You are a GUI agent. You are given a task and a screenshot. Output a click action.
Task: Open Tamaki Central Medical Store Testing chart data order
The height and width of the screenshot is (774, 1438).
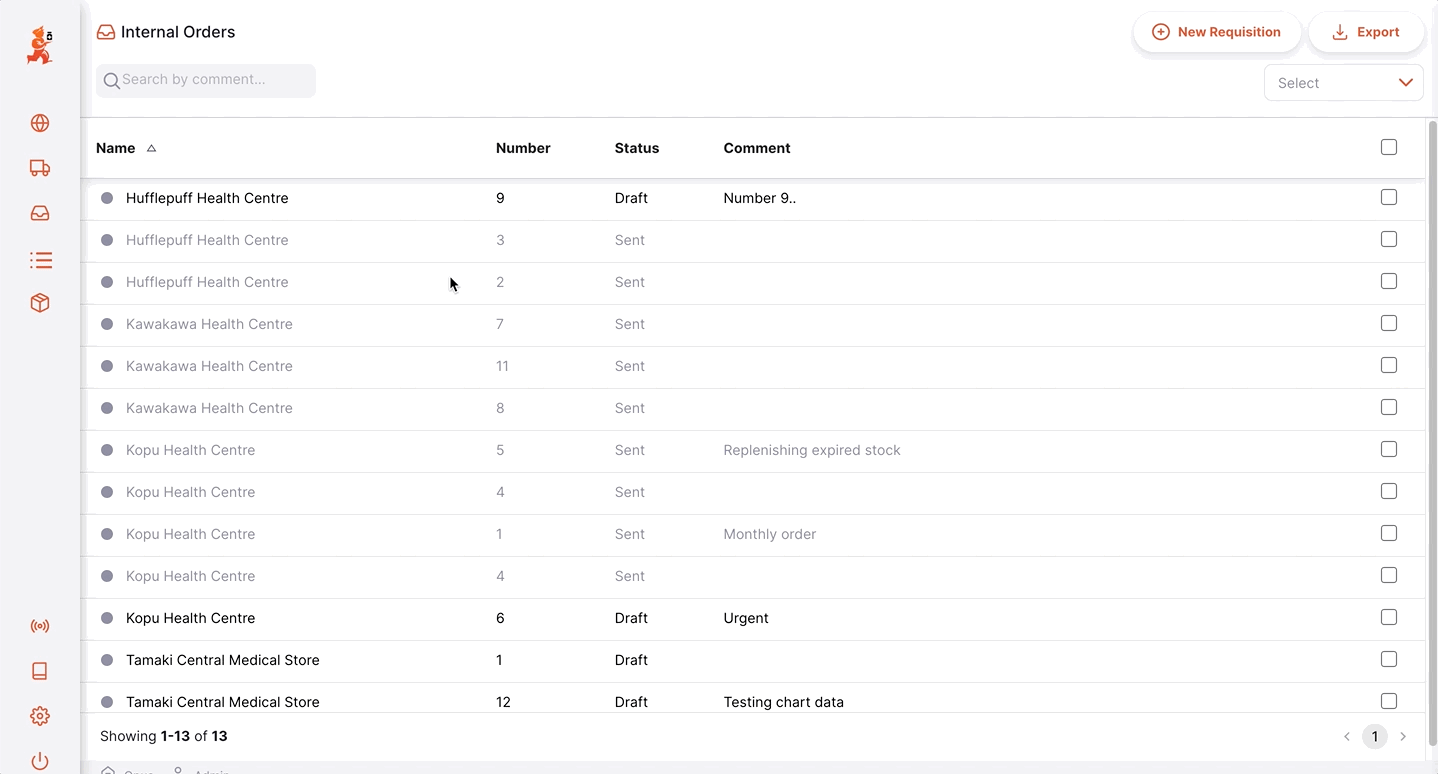(755, 700)
